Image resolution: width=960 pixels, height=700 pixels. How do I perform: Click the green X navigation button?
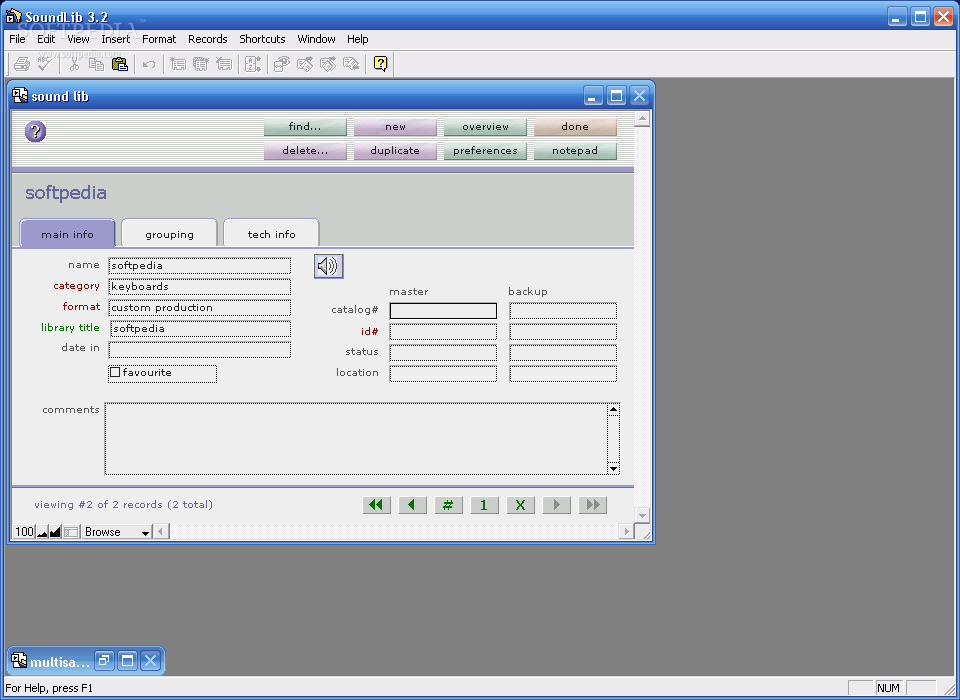(x=520, y=505)
